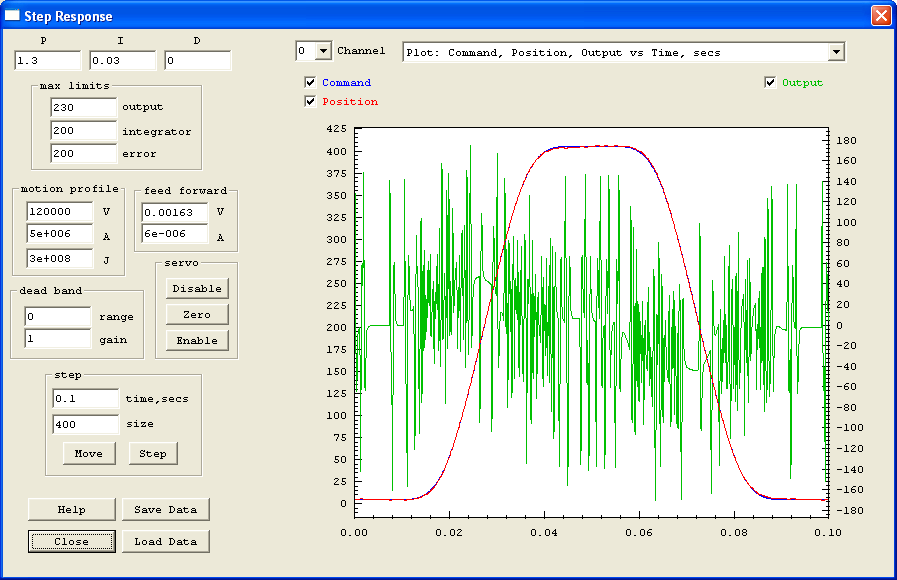This screenshot has width=897, height=580.
Task: Click the P gain input field
Action: click(x=46, y=61)
